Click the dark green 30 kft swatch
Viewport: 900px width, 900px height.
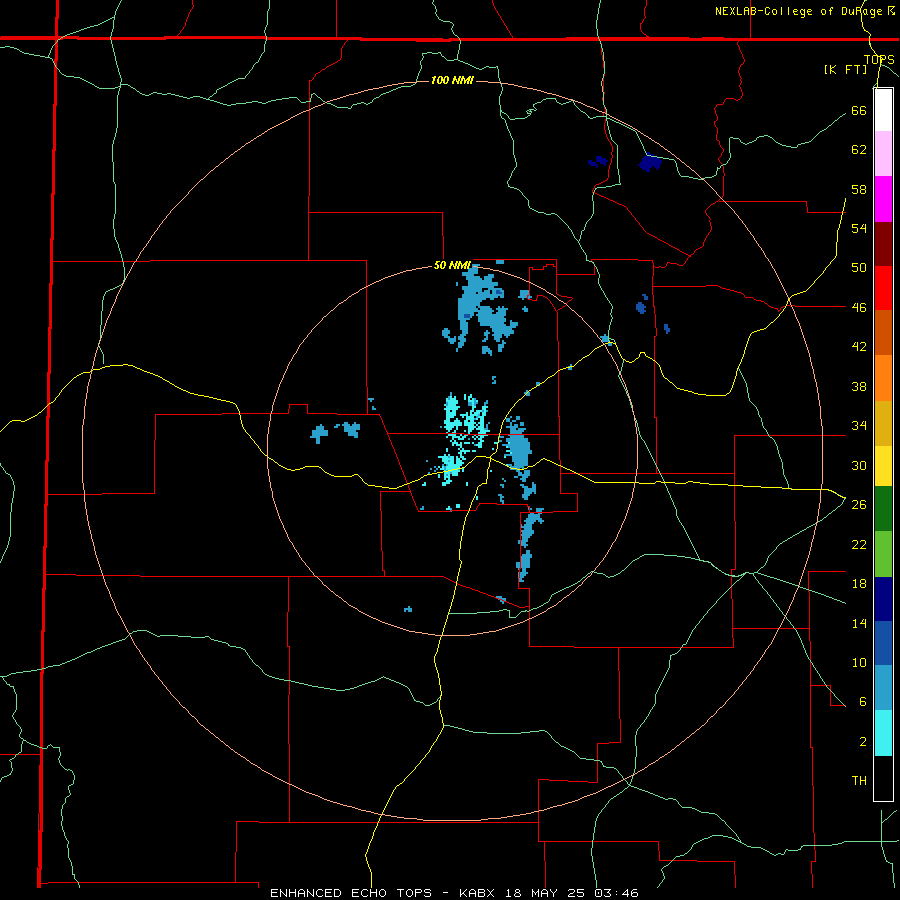[883, 509]
